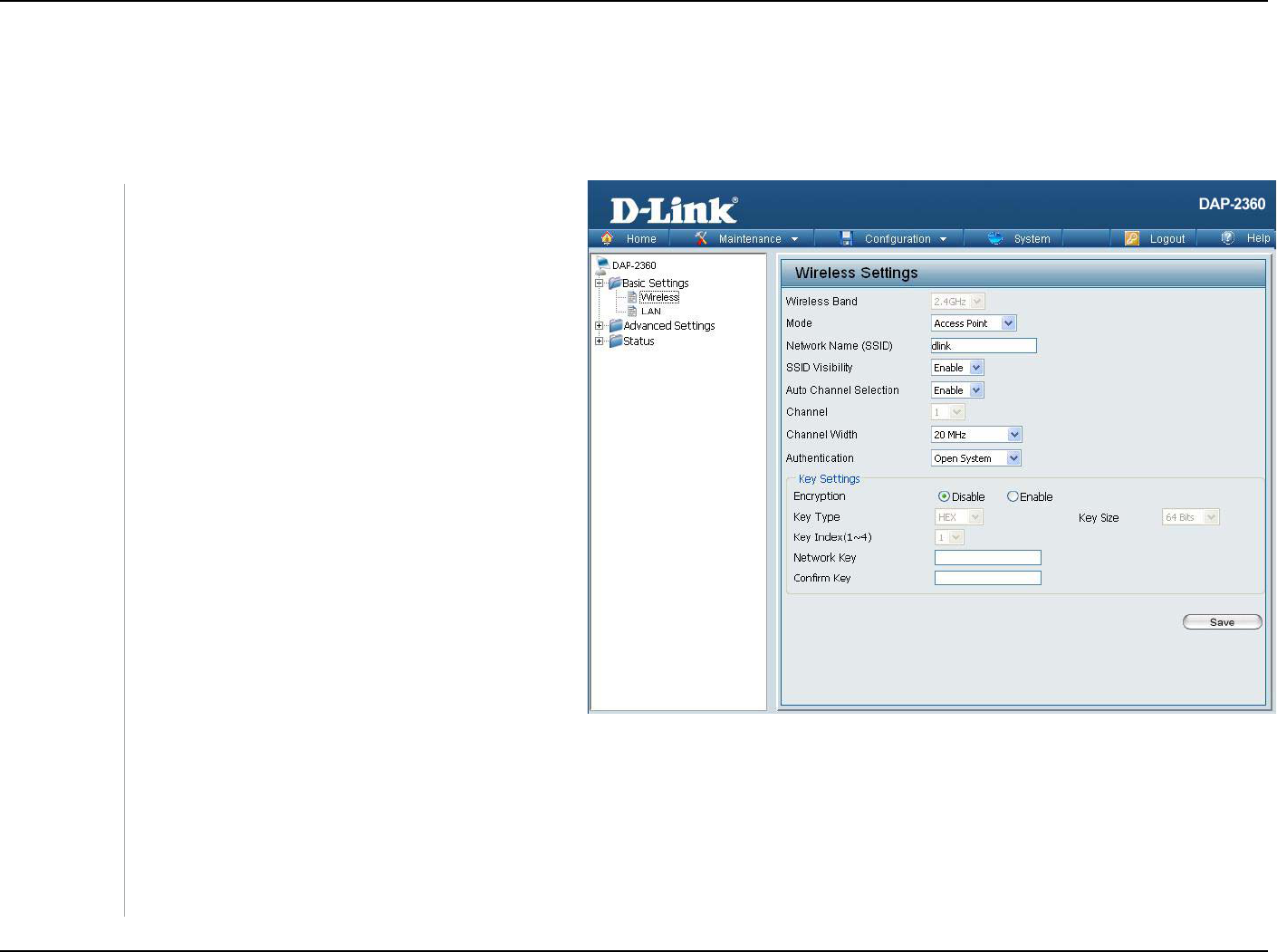The image size is (1277, 952).
Task: Click the Status folder icon
Action: (x=616, y=341)
